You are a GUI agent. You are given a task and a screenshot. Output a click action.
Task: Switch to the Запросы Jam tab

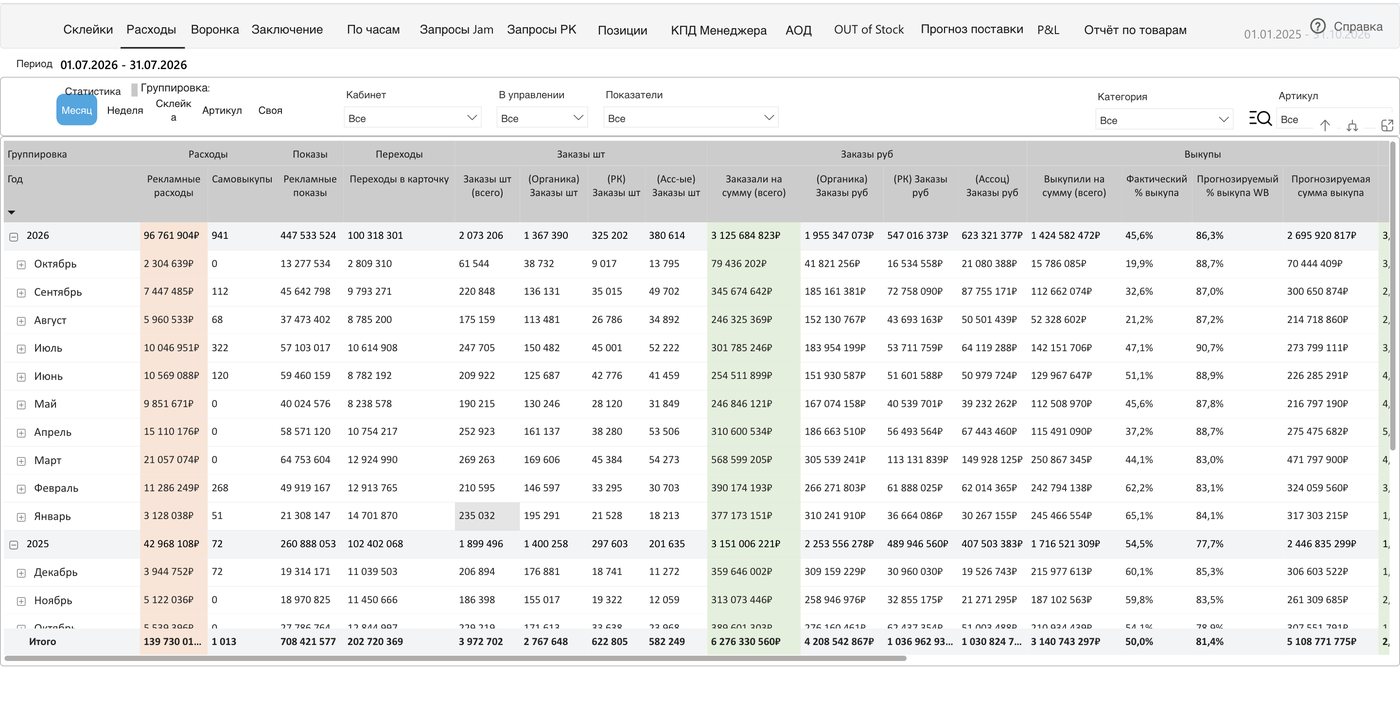pos(457,30)
